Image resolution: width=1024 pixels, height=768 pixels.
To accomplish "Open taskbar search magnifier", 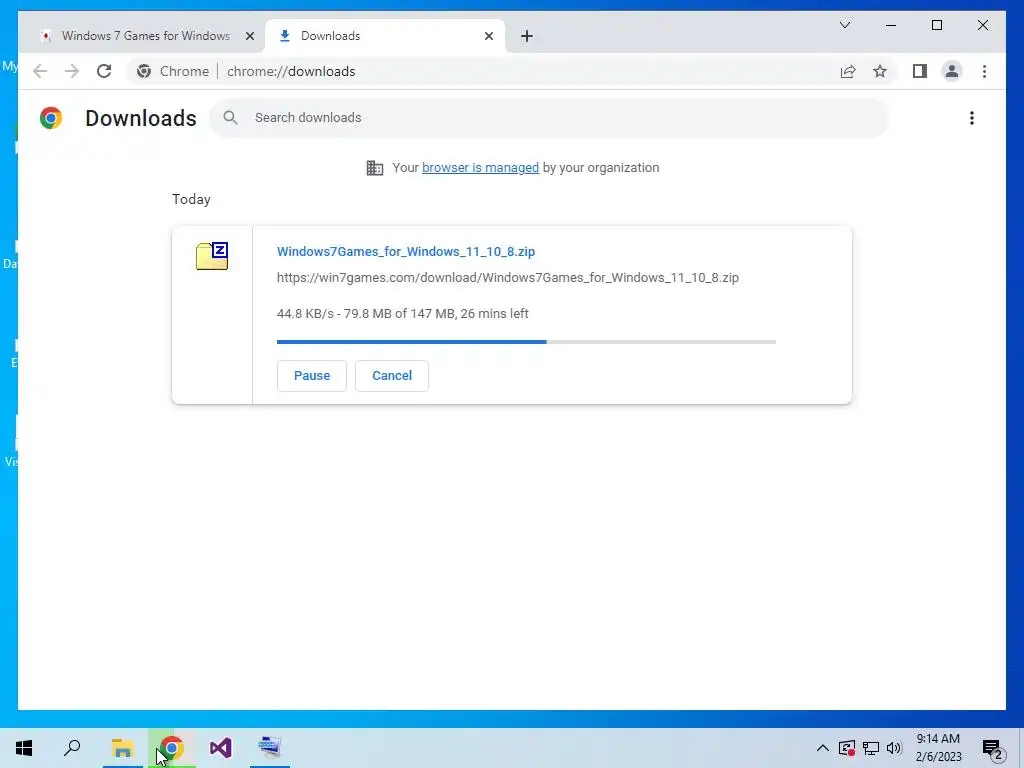I will coord(72,748).
